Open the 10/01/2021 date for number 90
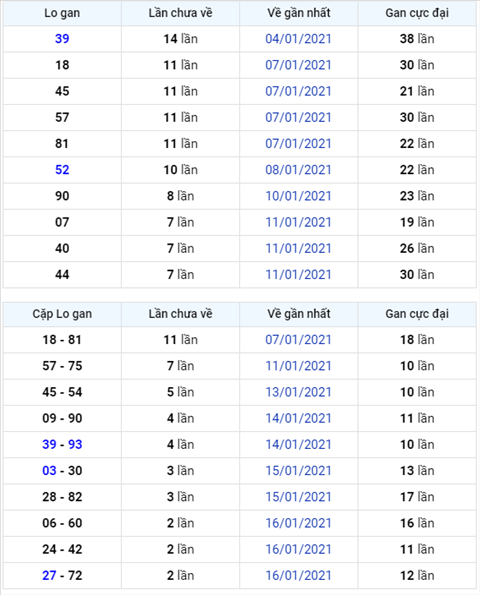 tap(298, 196)
